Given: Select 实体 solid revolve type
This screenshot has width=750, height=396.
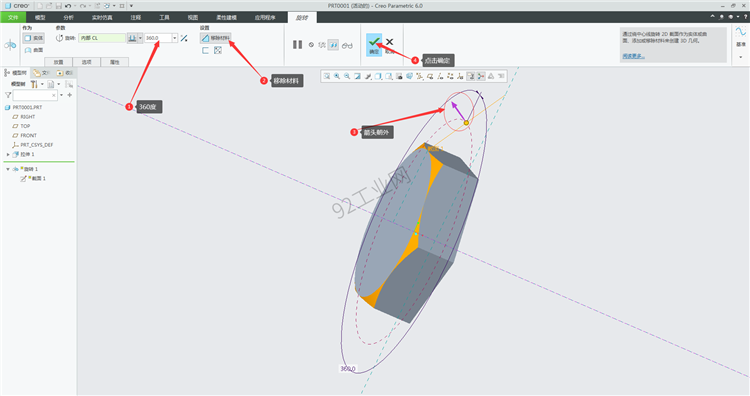Looking at the screenshot, I should tap(33, 38).
